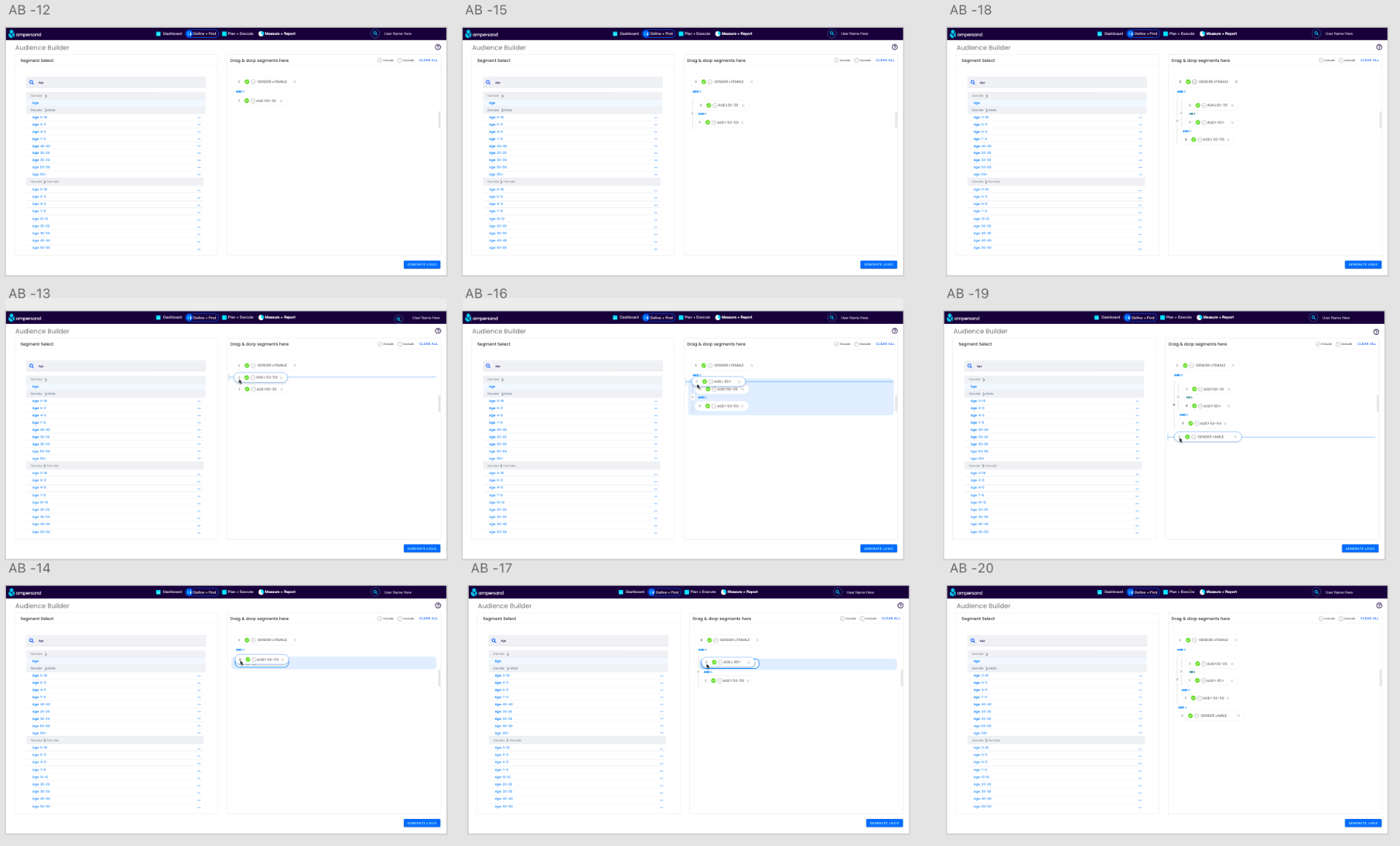The height and width of the screenshot is (846, 1400).
Task: Remove the AGE>50-59 chip in AB-15
Action: click(742, 123)
